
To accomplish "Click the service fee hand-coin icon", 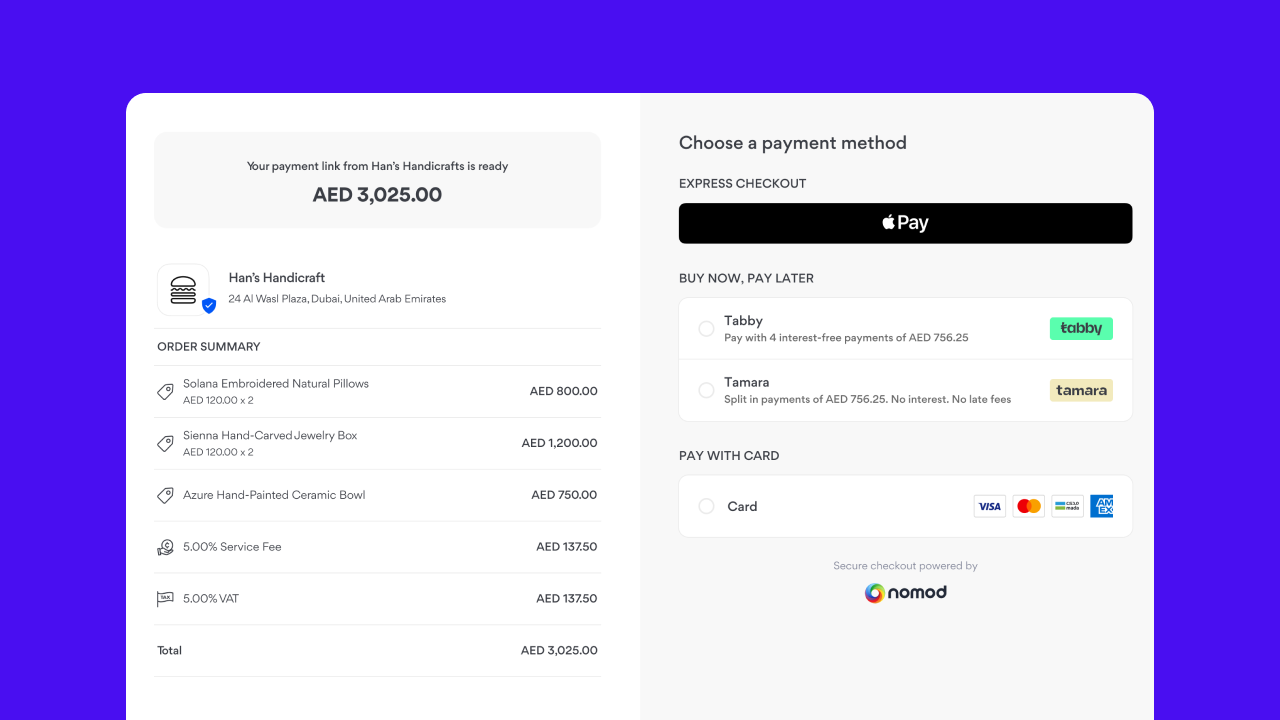I will click(x=166, y=547).
